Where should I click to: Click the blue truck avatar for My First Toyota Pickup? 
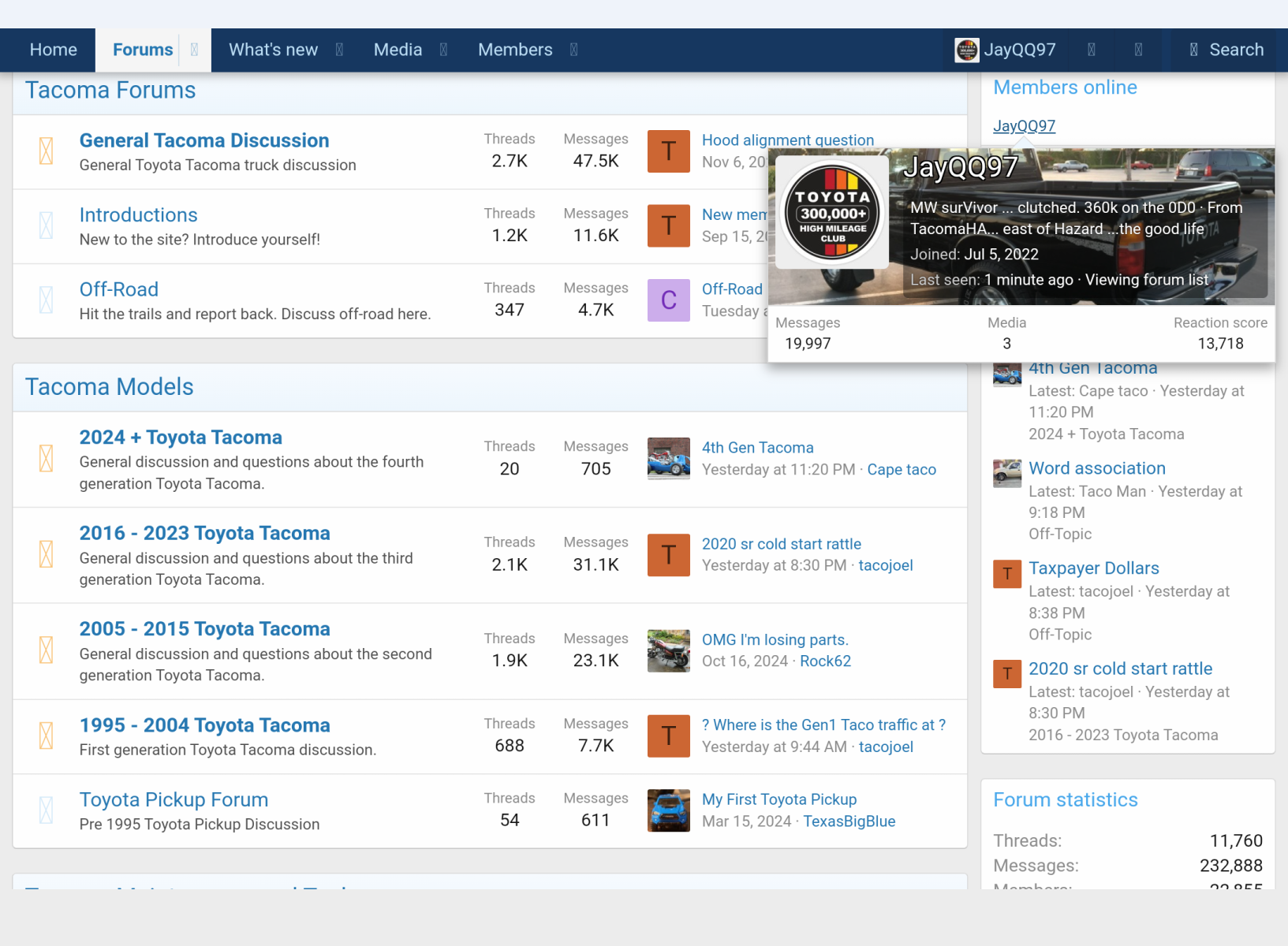668,810
